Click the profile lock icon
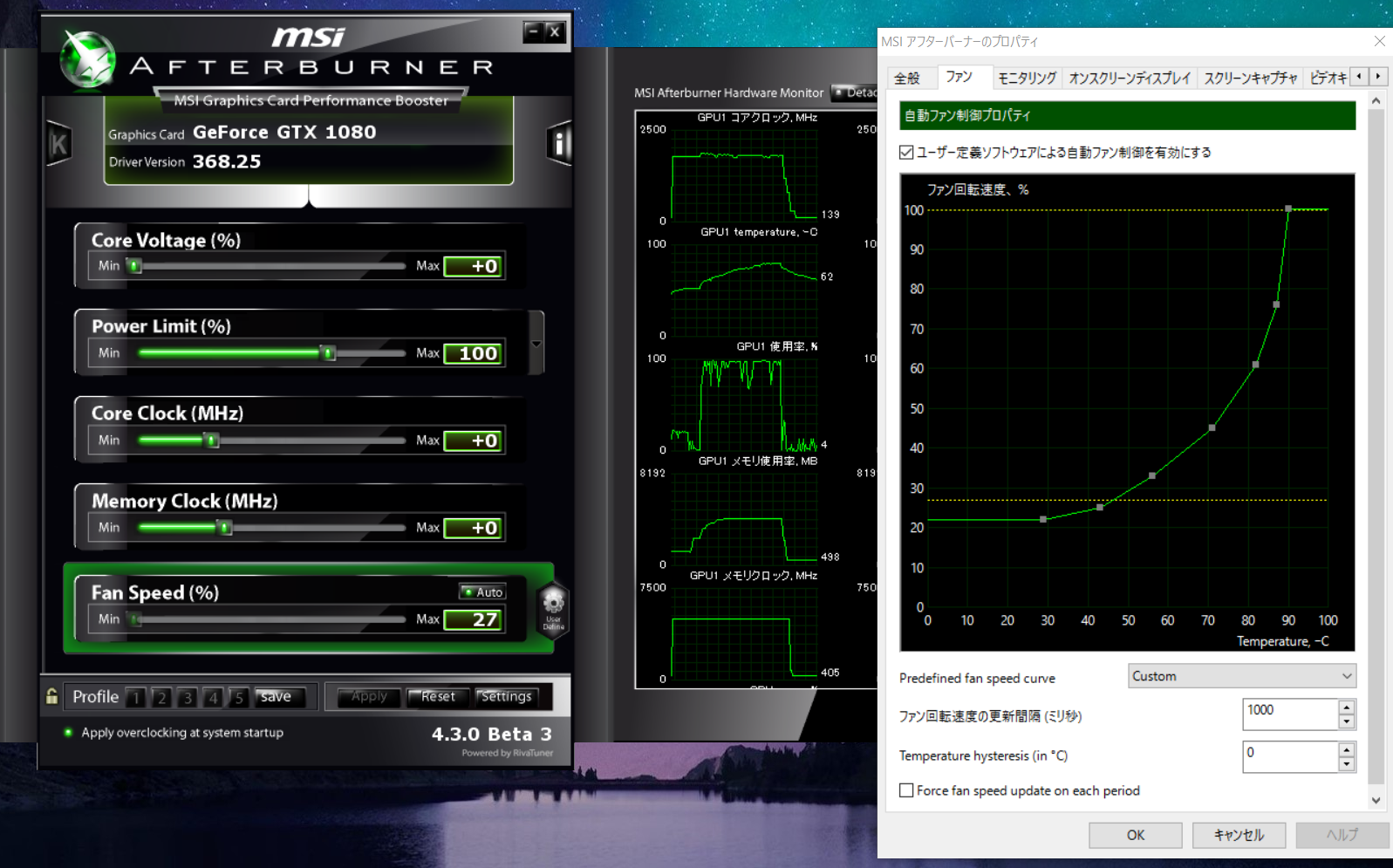The height and width of the screenshot is (868, 1393). tap(52, 696)
